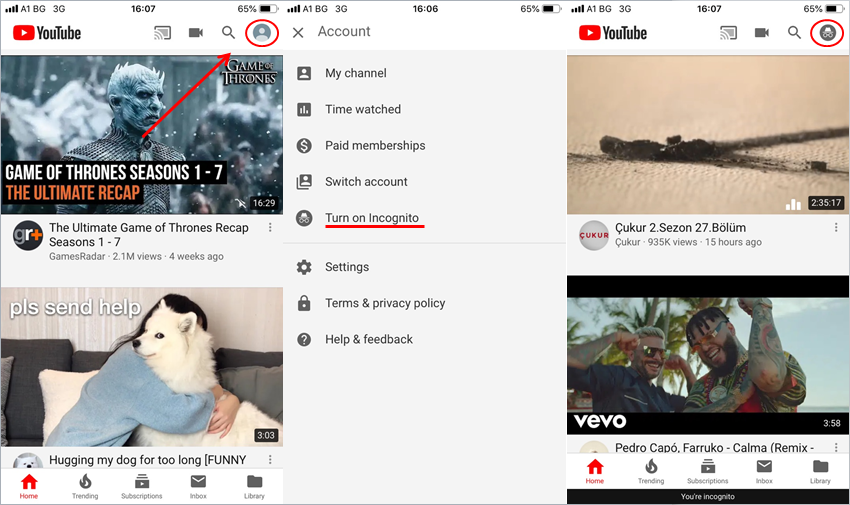Play the Vevo Pedro Capó Calma thumbnail

(x=708, y=355)
